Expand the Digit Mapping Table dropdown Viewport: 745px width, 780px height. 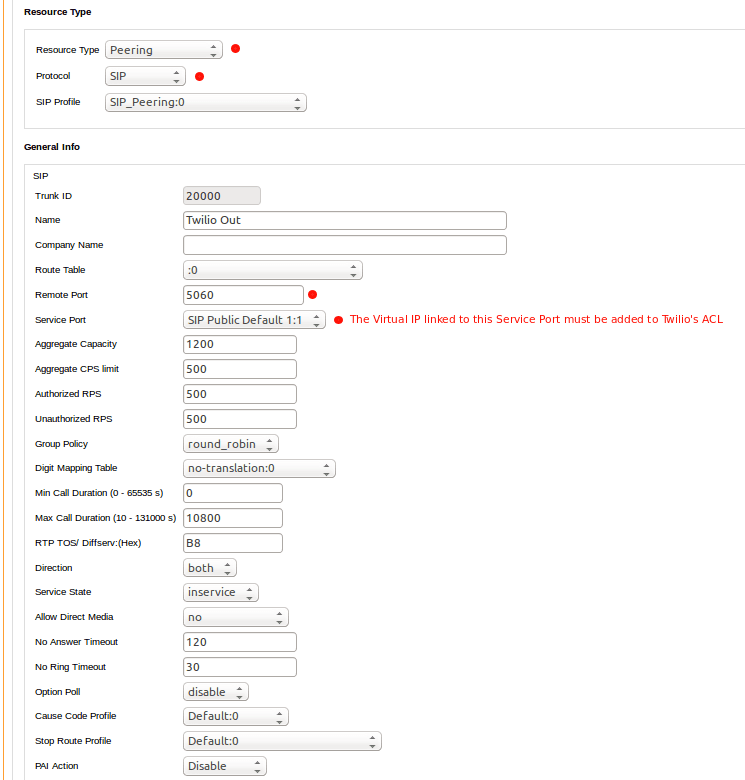coord(259,468)
